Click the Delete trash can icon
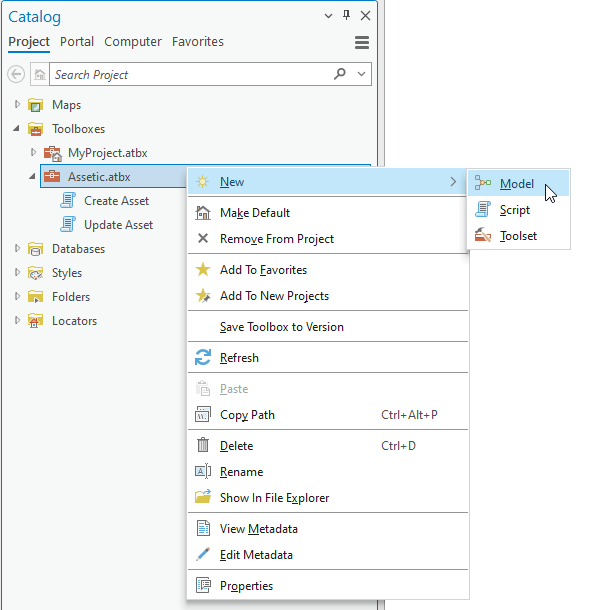Viewport: 593px width, 610px height. [203, 445]
